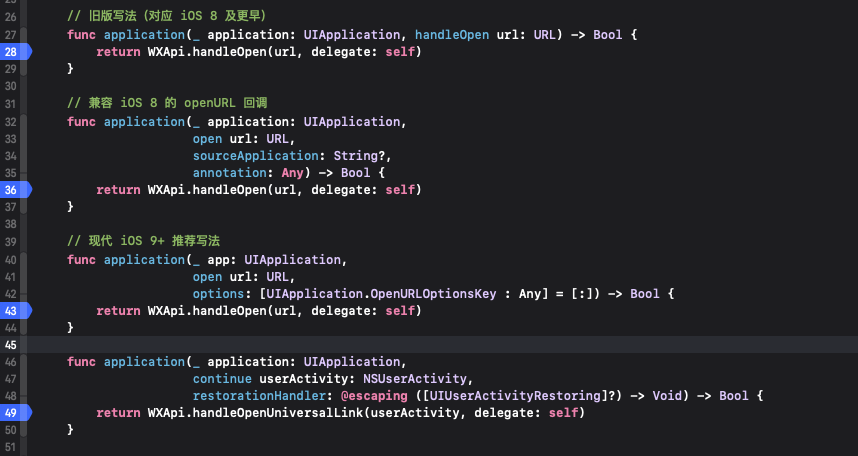
Task: Place cursor in "sourceApplication" on line 34
Action: tap(256, 156)
